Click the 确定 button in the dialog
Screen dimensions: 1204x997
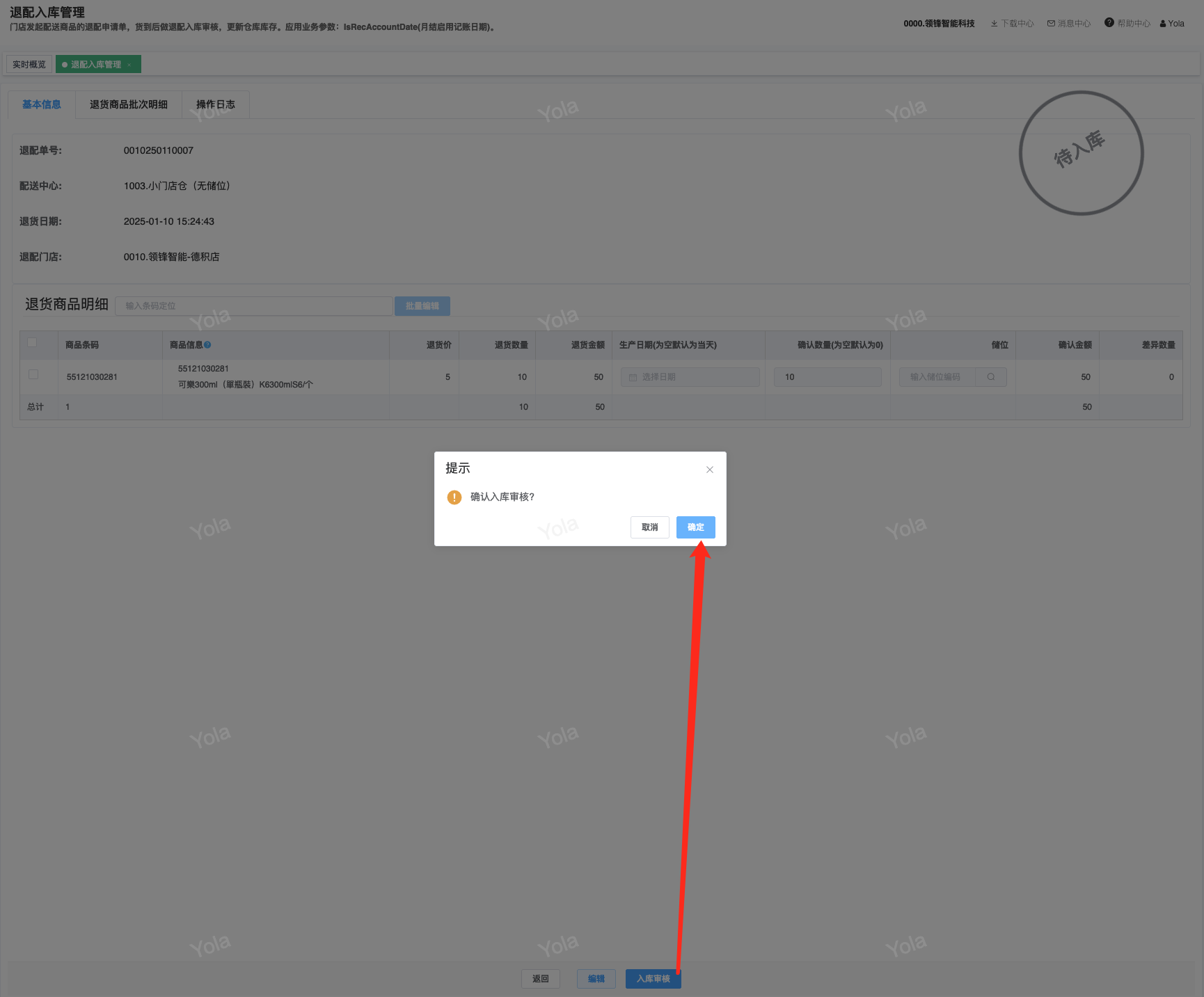[x=696, y=527]
